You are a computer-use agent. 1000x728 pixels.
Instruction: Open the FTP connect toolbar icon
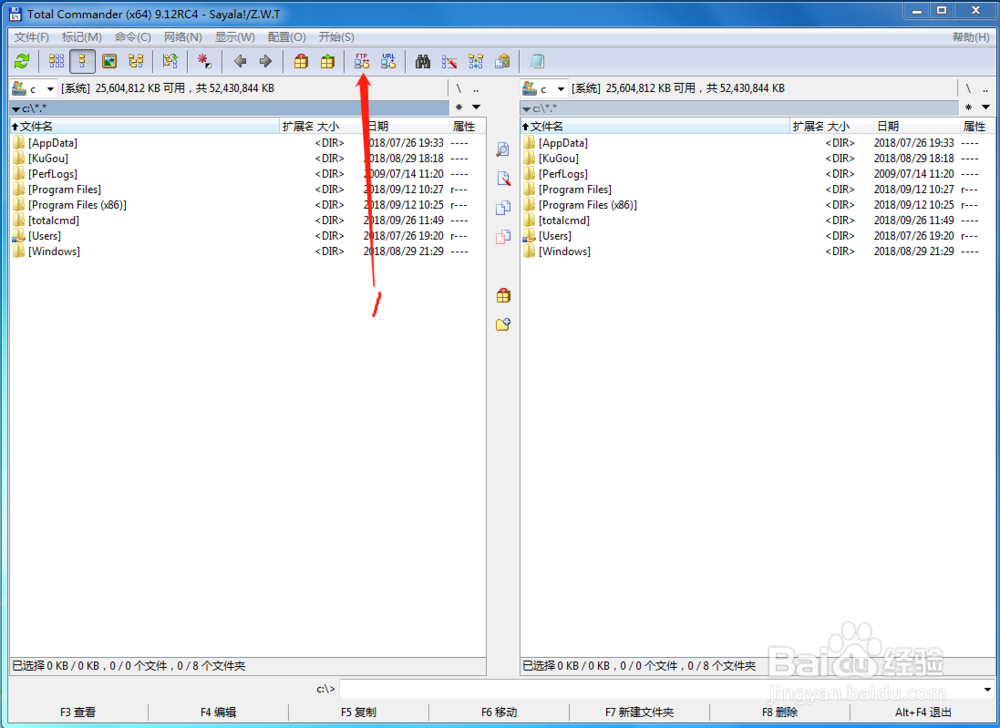click(x=362, y=61)
